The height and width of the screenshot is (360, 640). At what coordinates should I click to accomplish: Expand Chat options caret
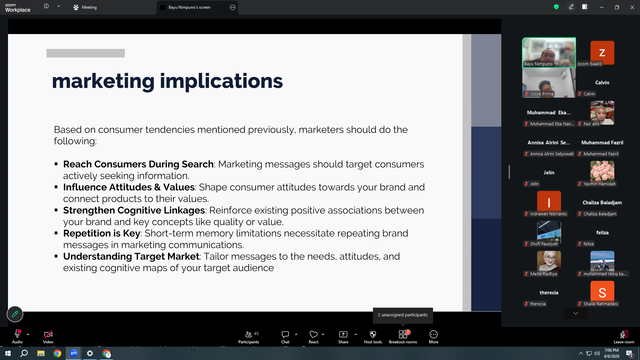coord(296,334)
